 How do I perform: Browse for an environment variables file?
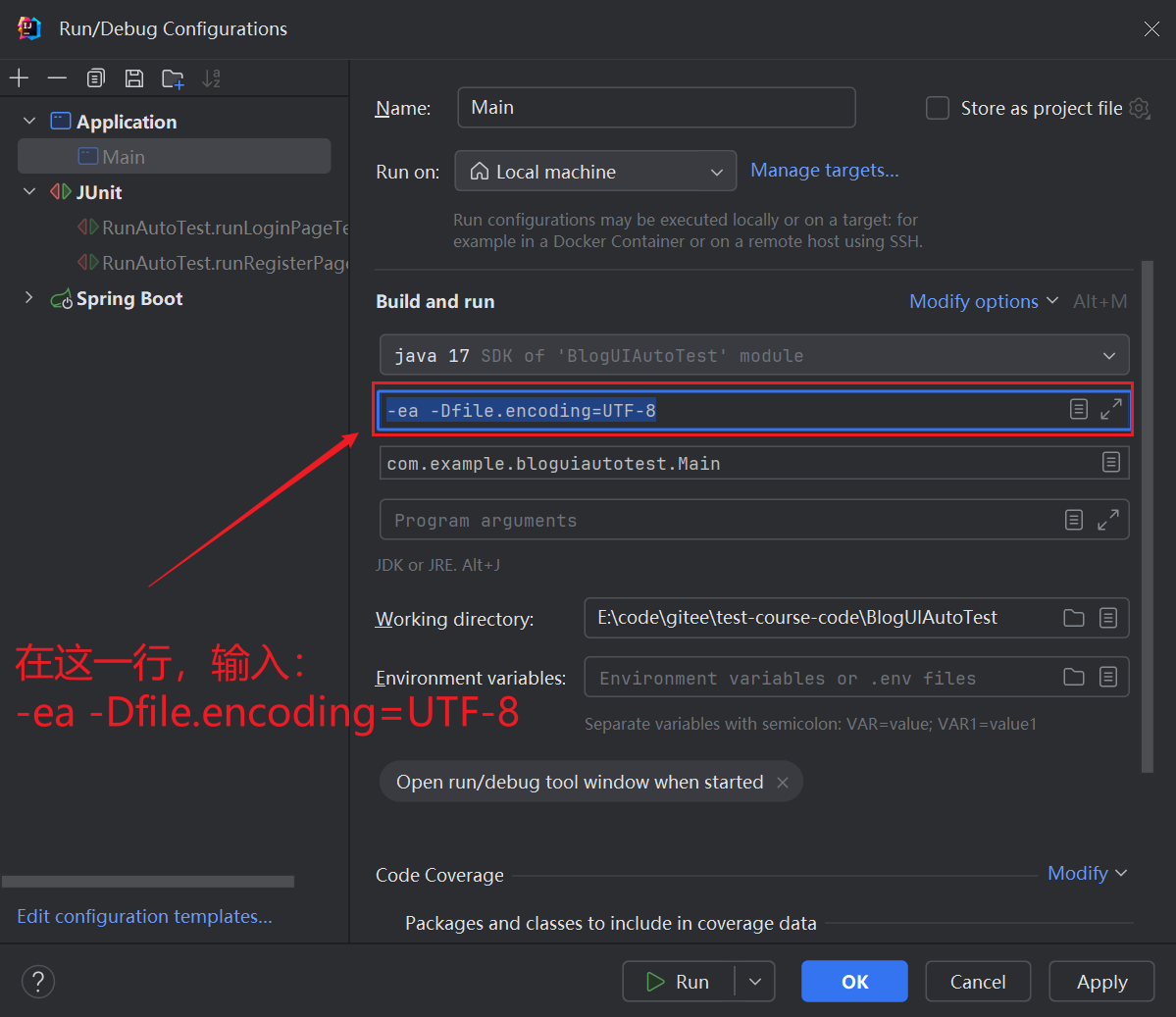coord(1074,677)
